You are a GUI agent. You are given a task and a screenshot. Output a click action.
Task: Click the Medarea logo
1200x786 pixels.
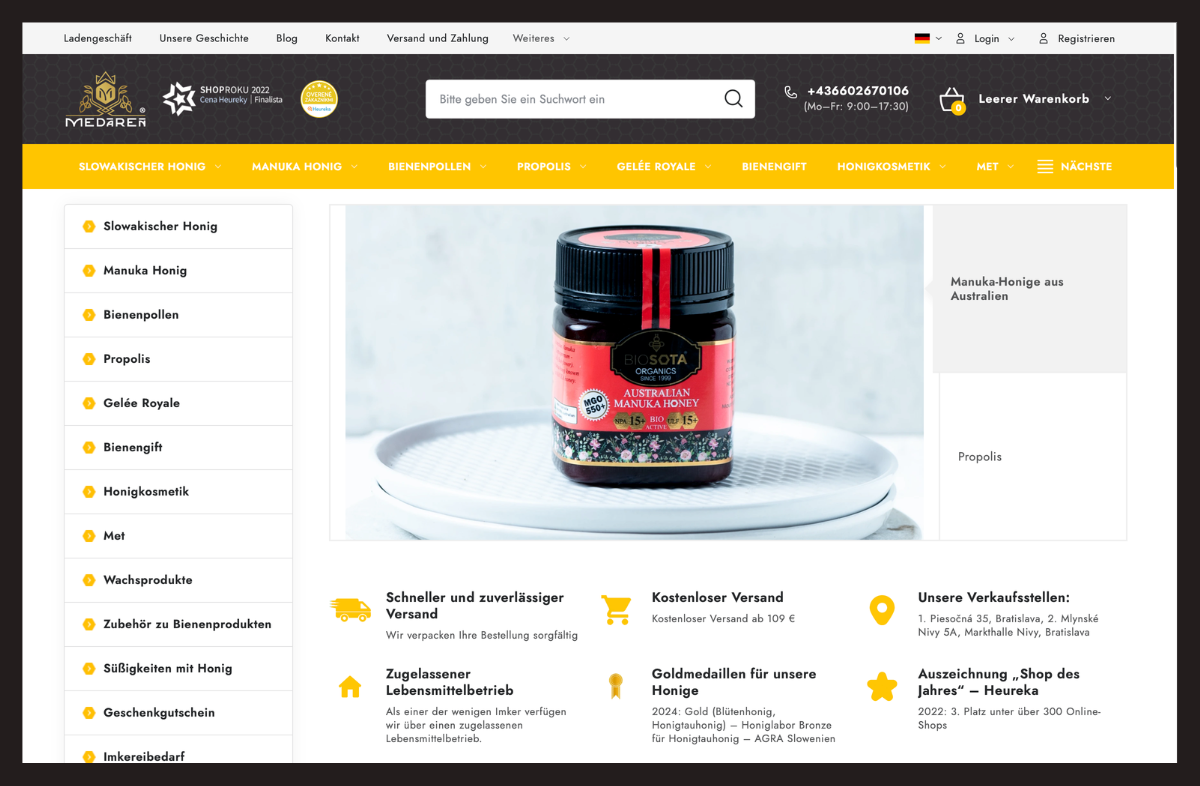click(x=106, y=99)
